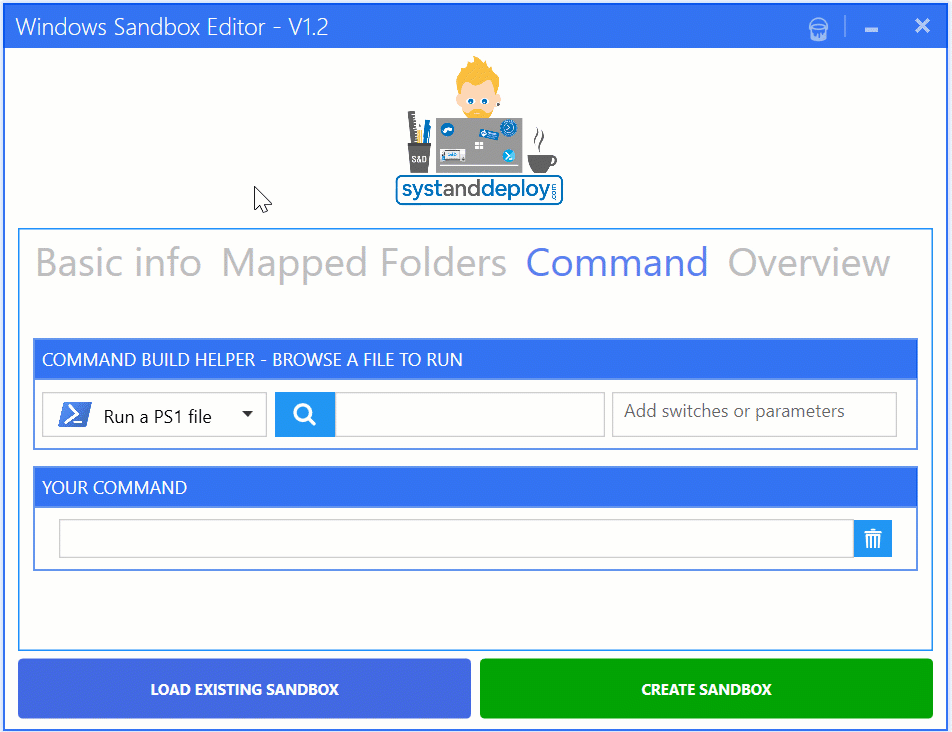Screen dimensions: 952x732
Task: Click the trash icon to clear your command
Action: [x=872, y=538]
